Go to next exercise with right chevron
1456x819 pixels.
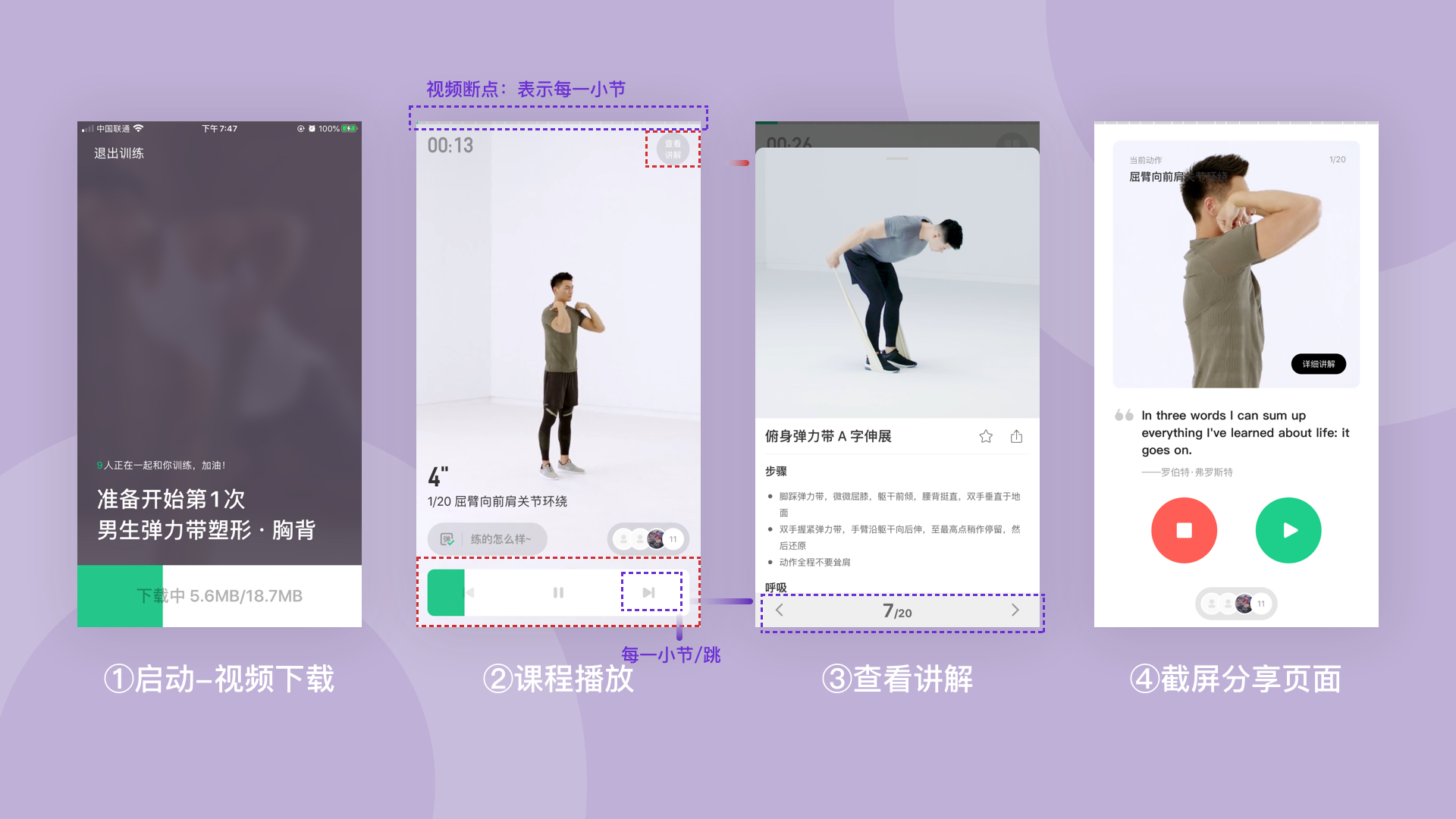[x=1015, y=610]
